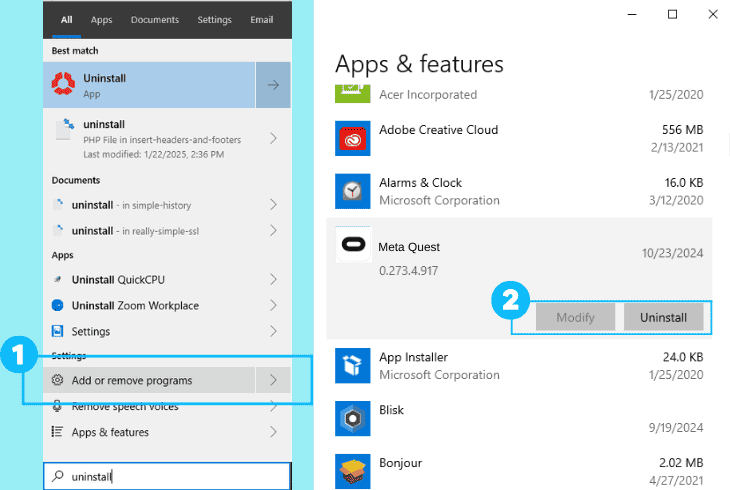
Task: Click the Uninstall button for Meta Quest
Action: coord(663,317)
